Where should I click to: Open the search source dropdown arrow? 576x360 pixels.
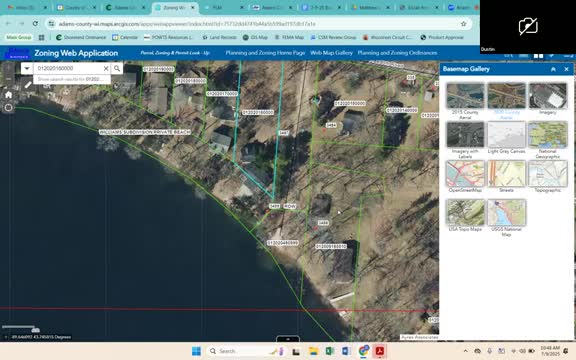coord(27,68)
